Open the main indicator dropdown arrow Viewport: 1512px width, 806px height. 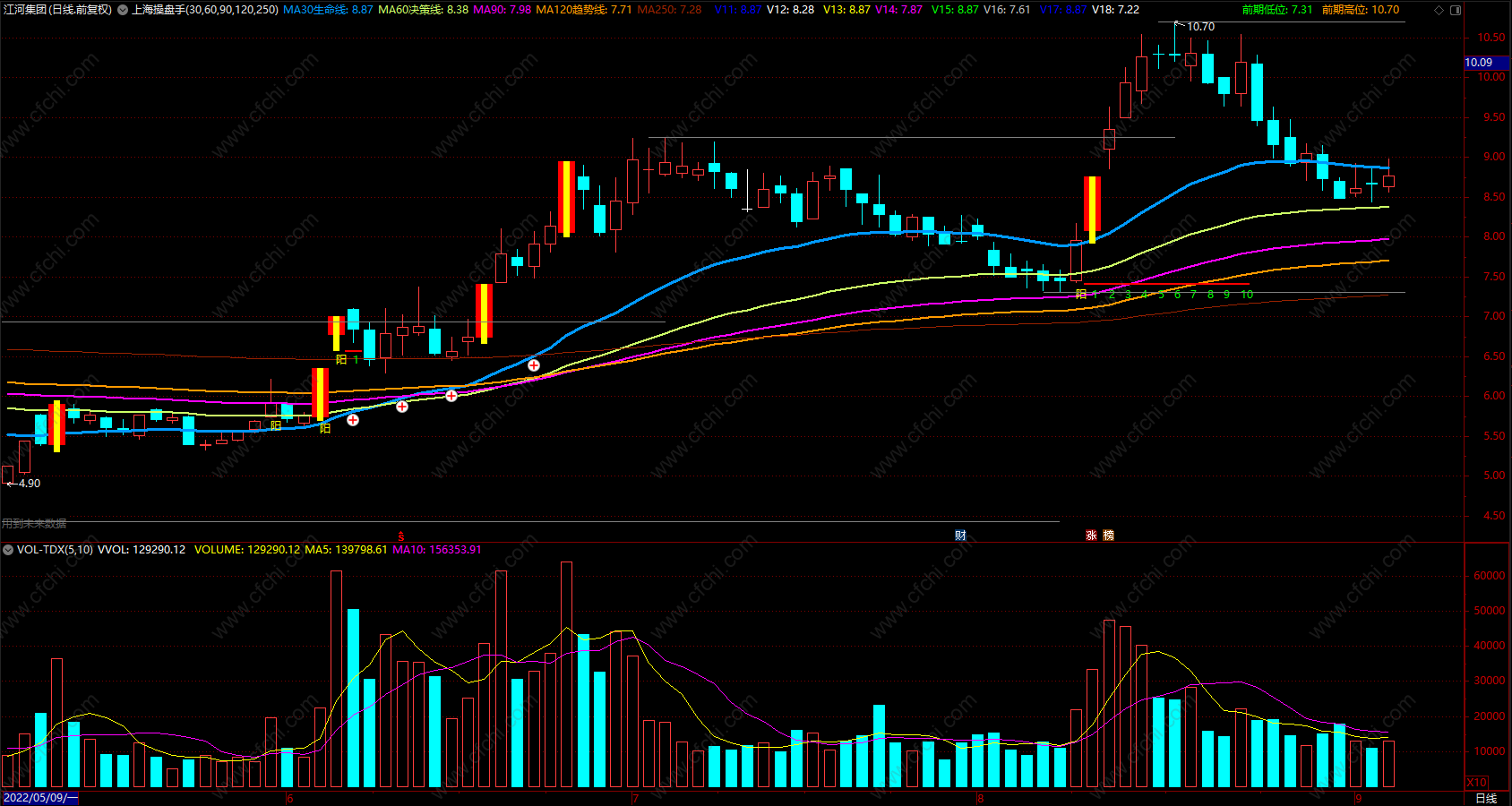coord(123,10)
